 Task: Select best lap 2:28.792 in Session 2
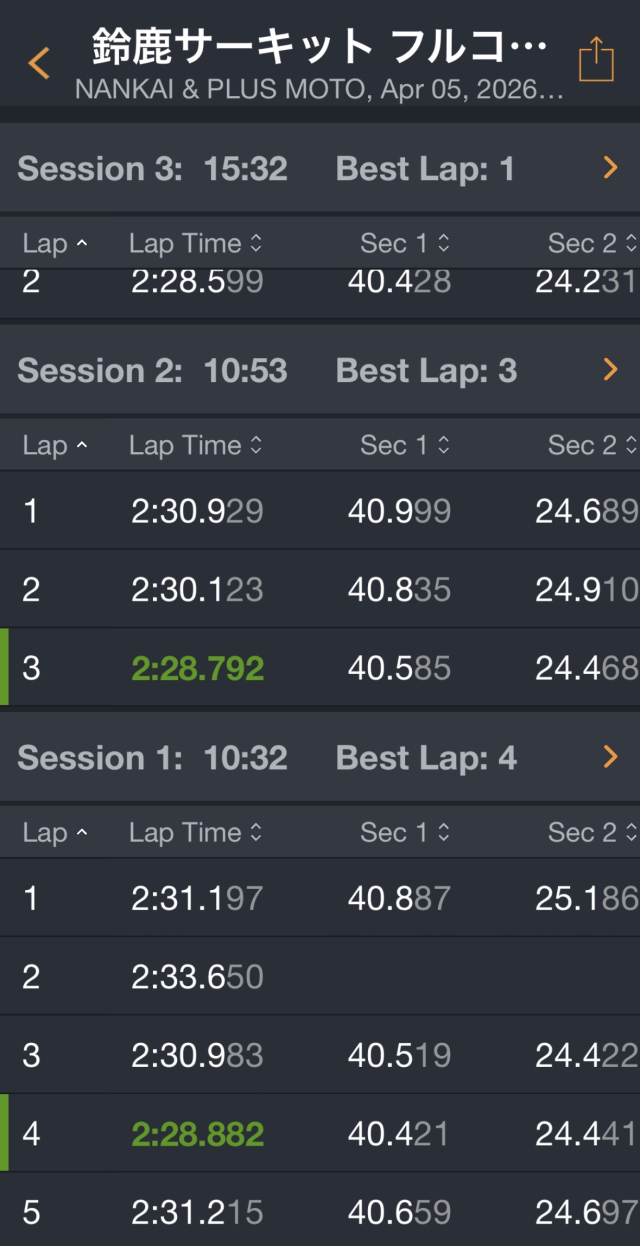[198, 668]
